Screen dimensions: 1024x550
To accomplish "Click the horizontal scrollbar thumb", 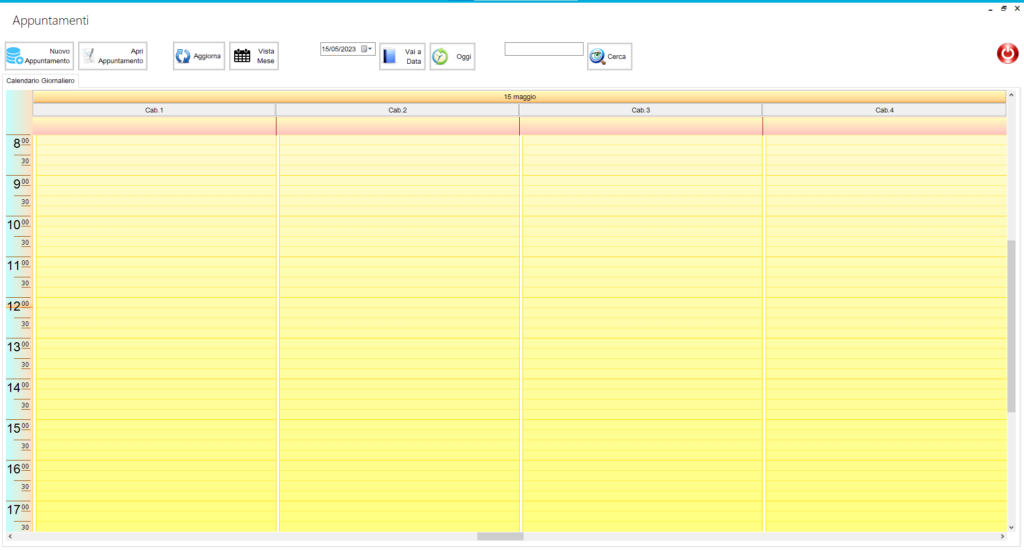I will [x=499, y=537].
